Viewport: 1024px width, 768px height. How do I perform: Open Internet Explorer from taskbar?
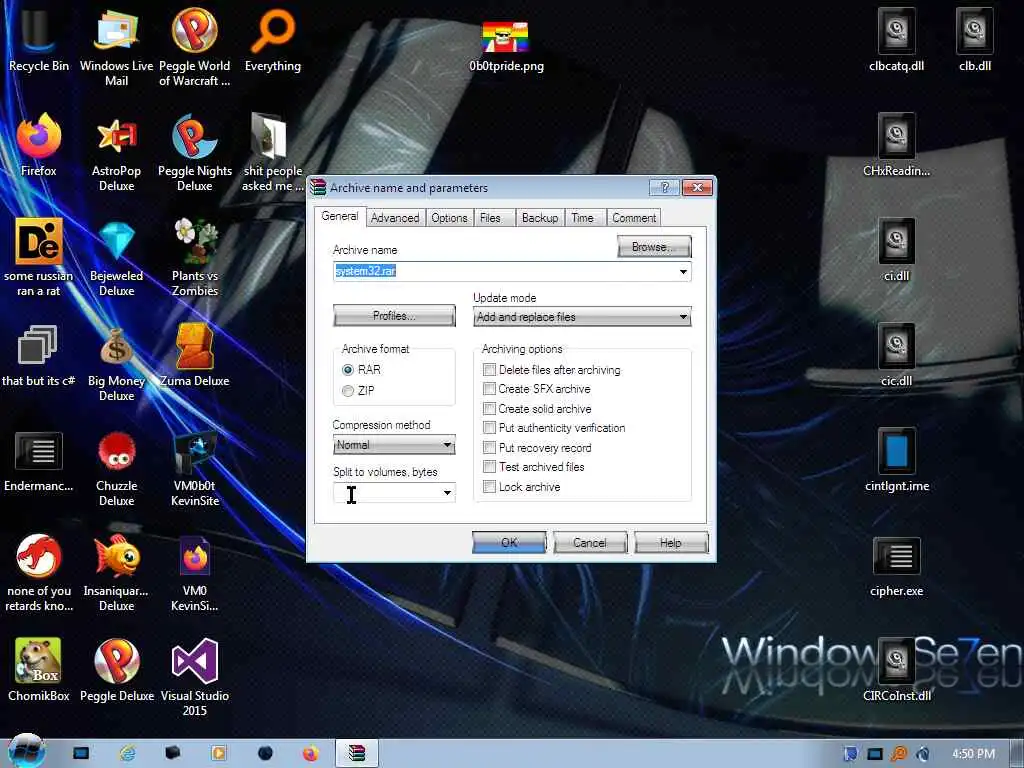pyautogui.click(x=127, y=753)
